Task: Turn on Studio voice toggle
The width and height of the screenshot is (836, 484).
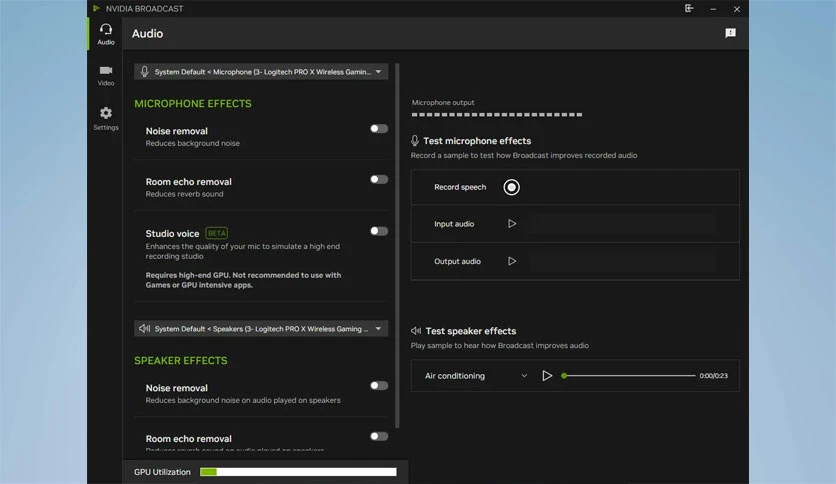Action: 379,231
